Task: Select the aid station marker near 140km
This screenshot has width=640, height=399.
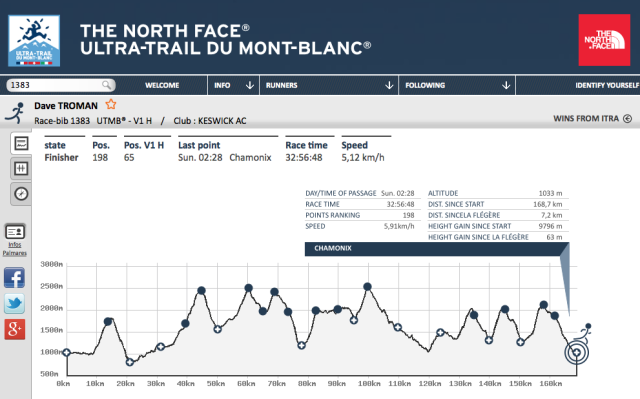Action: (x=489, y=340)
